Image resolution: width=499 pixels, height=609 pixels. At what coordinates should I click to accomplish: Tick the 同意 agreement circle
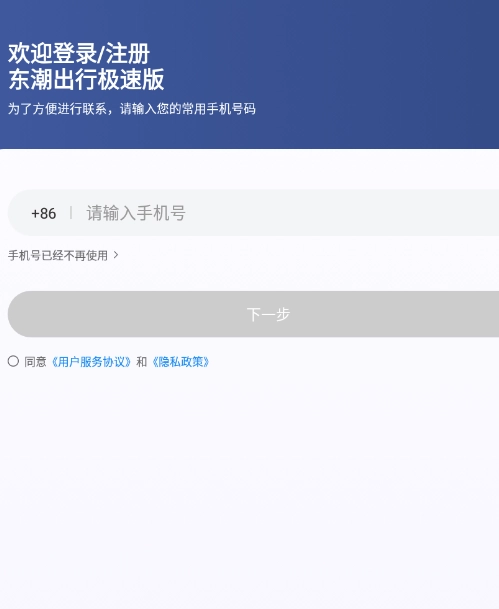point(13,361)
